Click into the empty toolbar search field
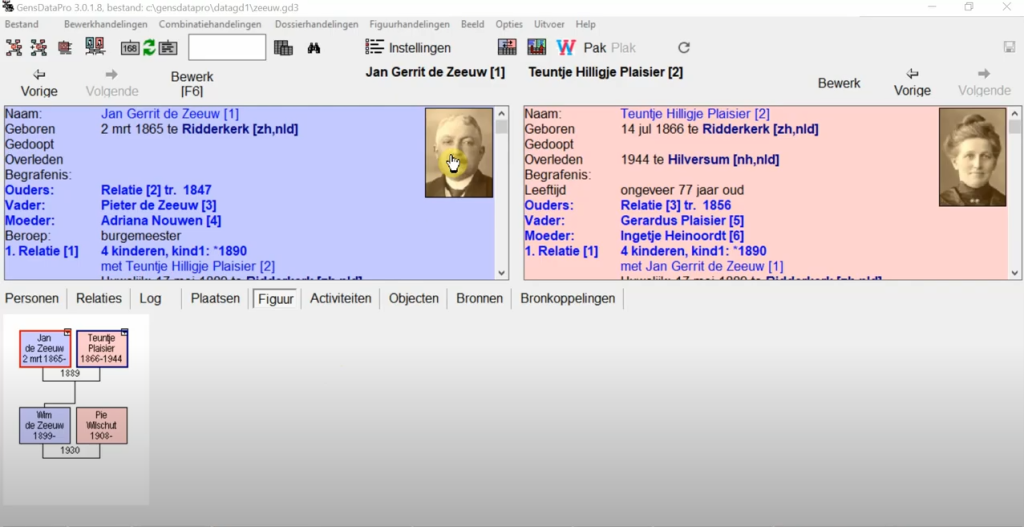Viewport: 1024px width, 527px height. tap(227, 48)
